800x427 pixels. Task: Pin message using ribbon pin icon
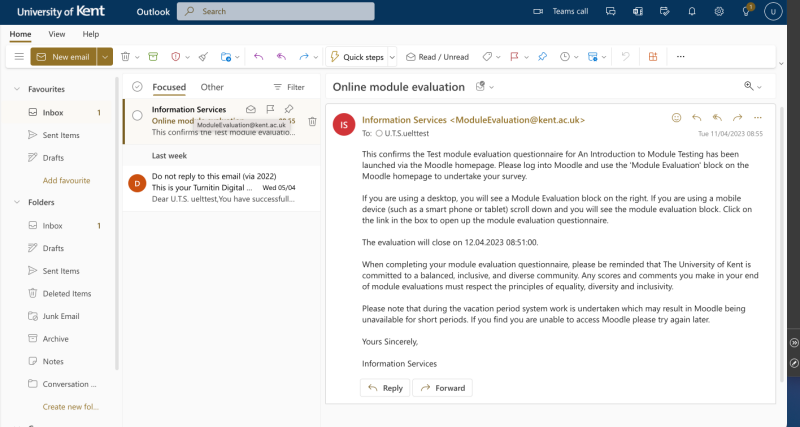click(x=542, y=57)
